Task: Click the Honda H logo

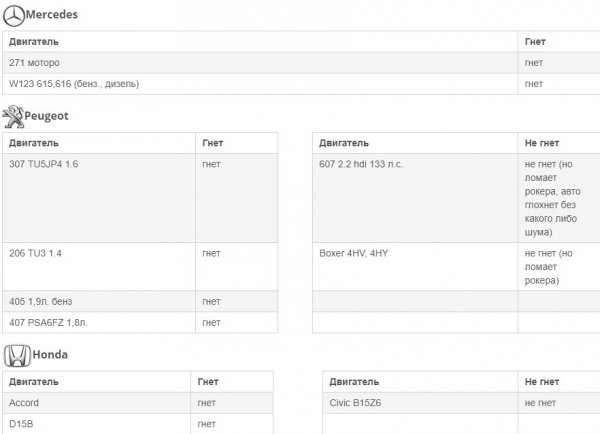Action: point(17,356)
